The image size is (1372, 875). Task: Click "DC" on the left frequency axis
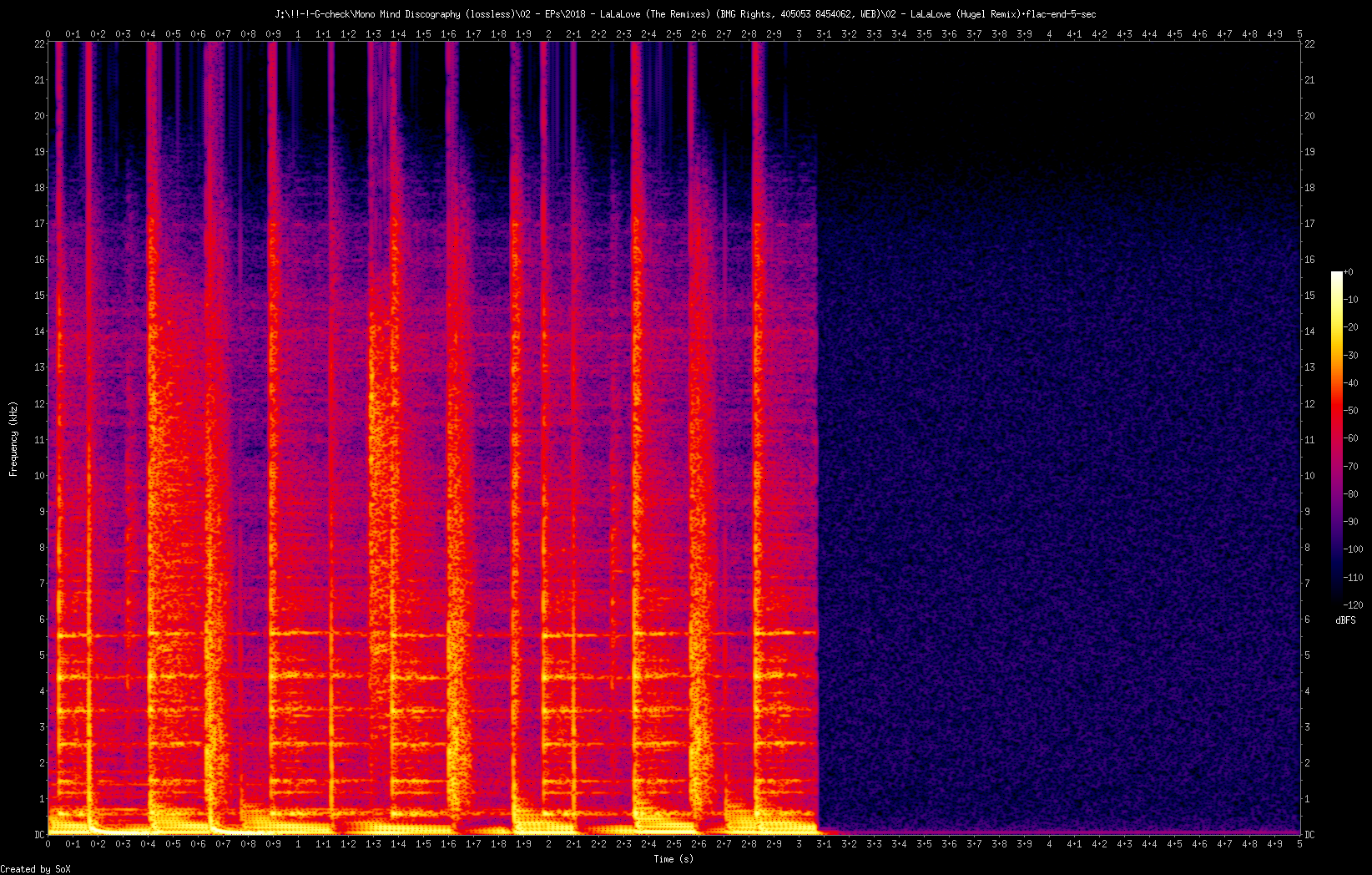tap(39, 835)
